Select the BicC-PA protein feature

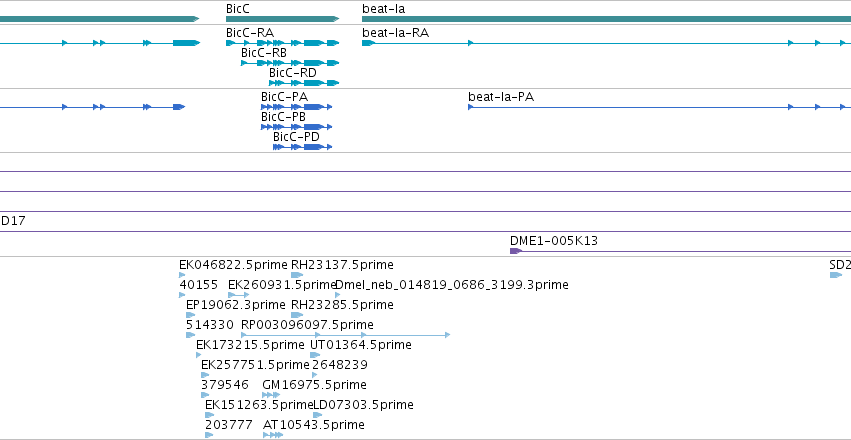(x=296, y=107)
